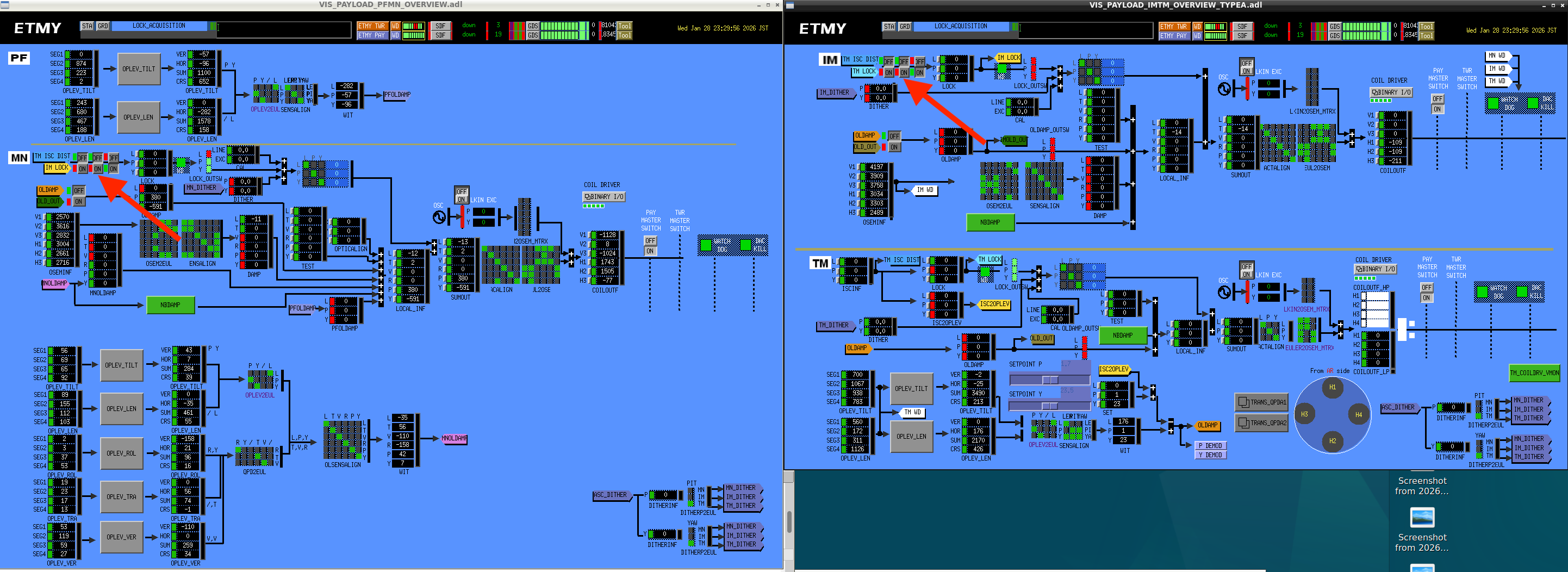Click the DAC KILL indicator in MN section
The image size is (1568, 572).
[x=745, y=245]
